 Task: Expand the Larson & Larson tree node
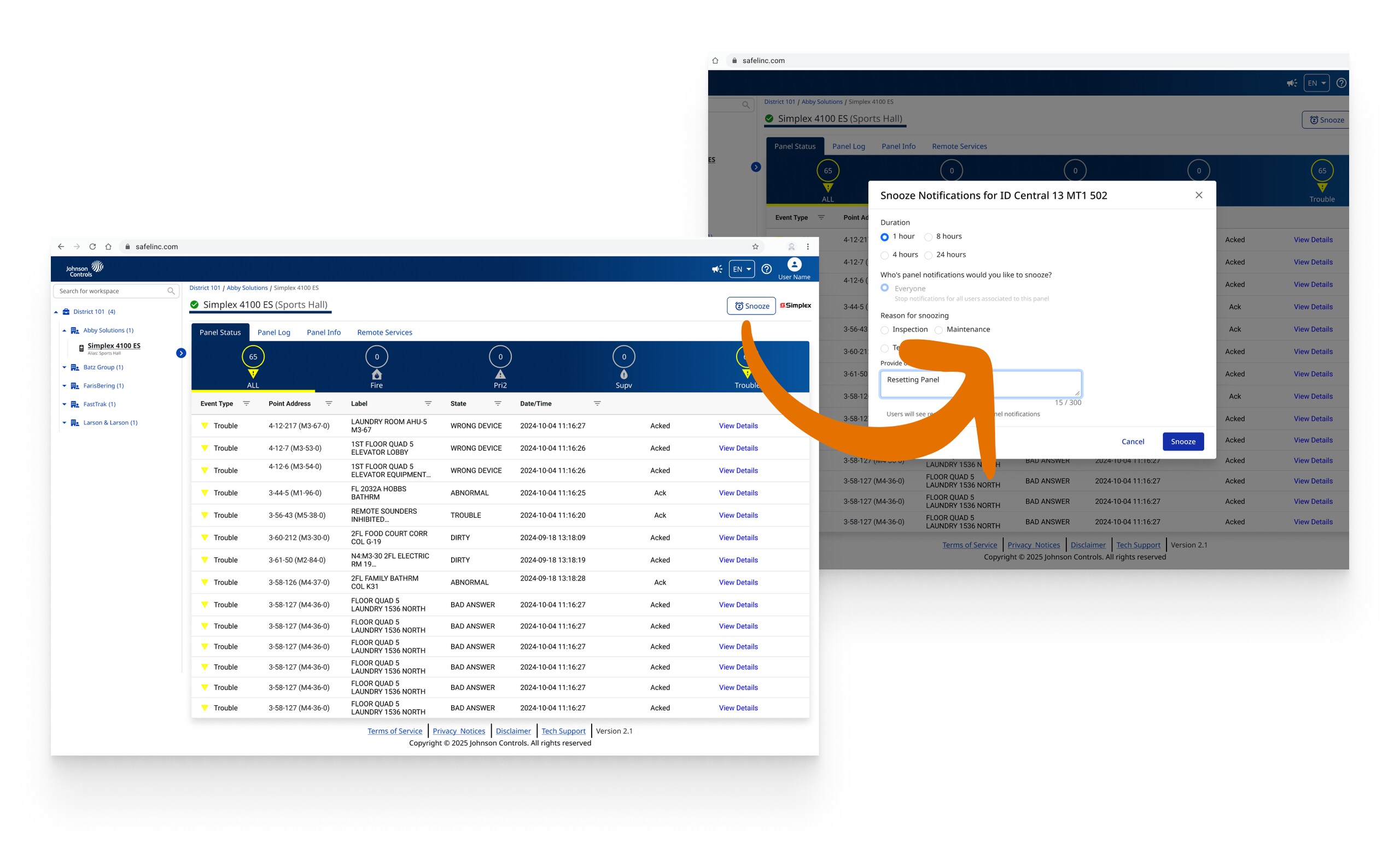(64, 423)
